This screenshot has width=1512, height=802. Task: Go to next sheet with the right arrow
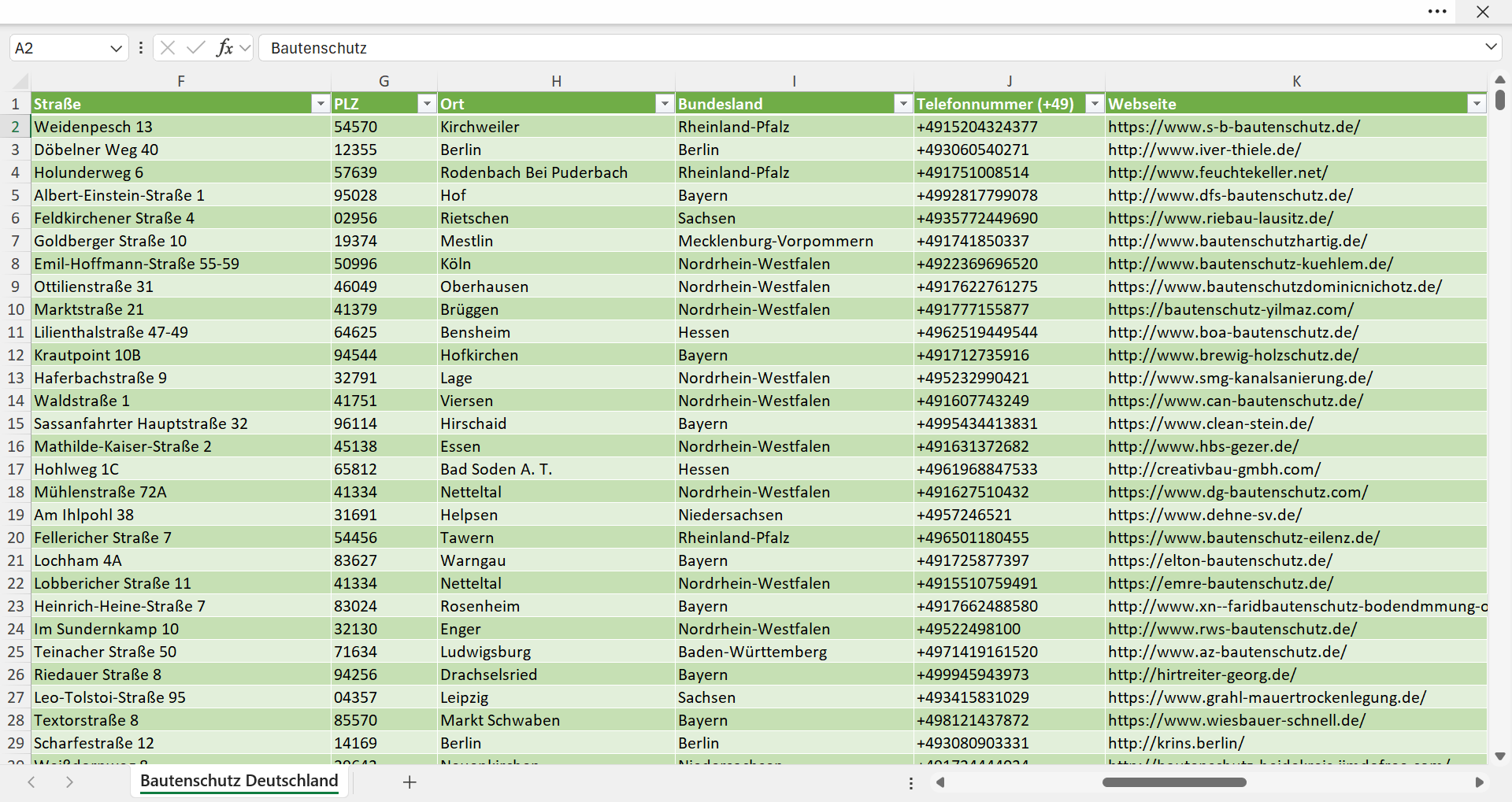pos(69,782)
